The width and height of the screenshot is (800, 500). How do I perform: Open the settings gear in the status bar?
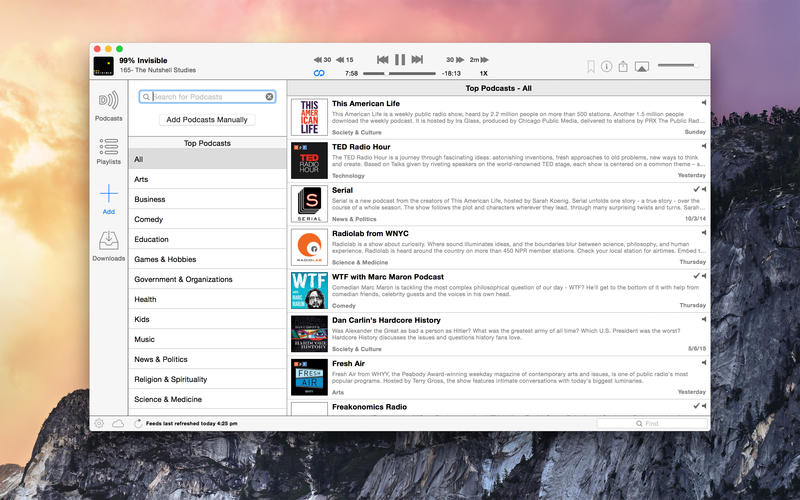[99, 424]
